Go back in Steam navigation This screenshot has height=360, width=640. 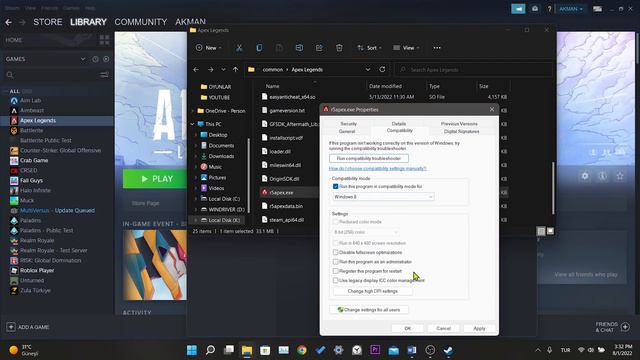tap(9, 22)
